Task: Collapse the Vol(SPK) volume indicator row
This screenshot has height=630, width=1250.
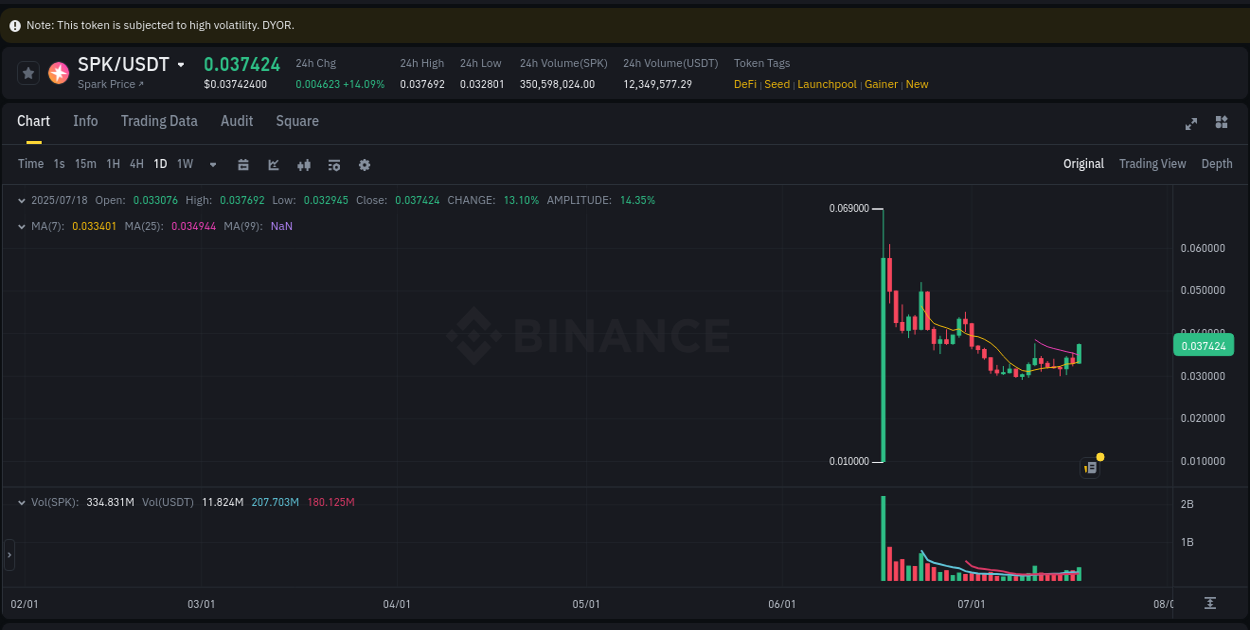Action: [x=20, y=502]
